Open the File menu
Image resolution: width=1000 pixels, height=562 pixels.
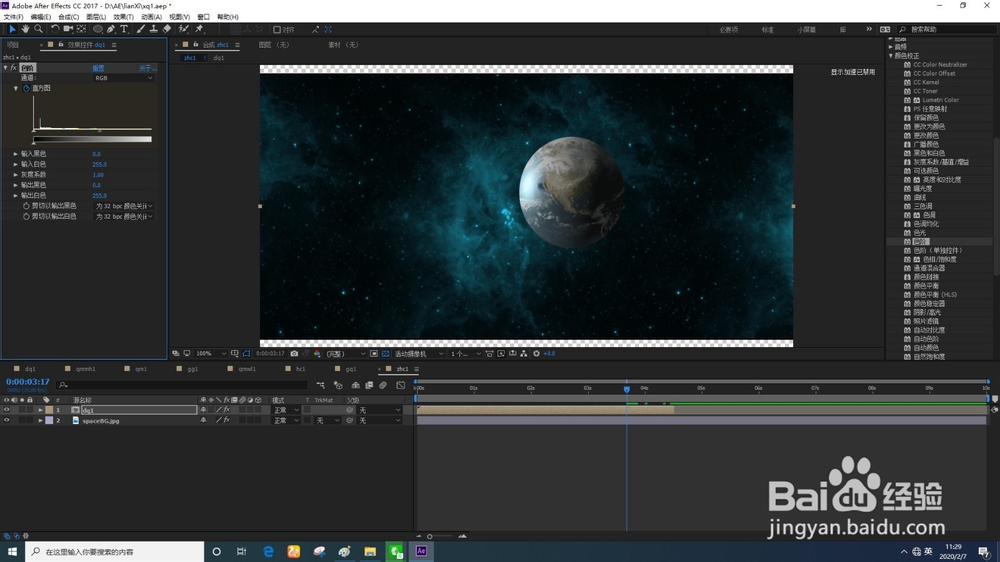coord(13,17)
